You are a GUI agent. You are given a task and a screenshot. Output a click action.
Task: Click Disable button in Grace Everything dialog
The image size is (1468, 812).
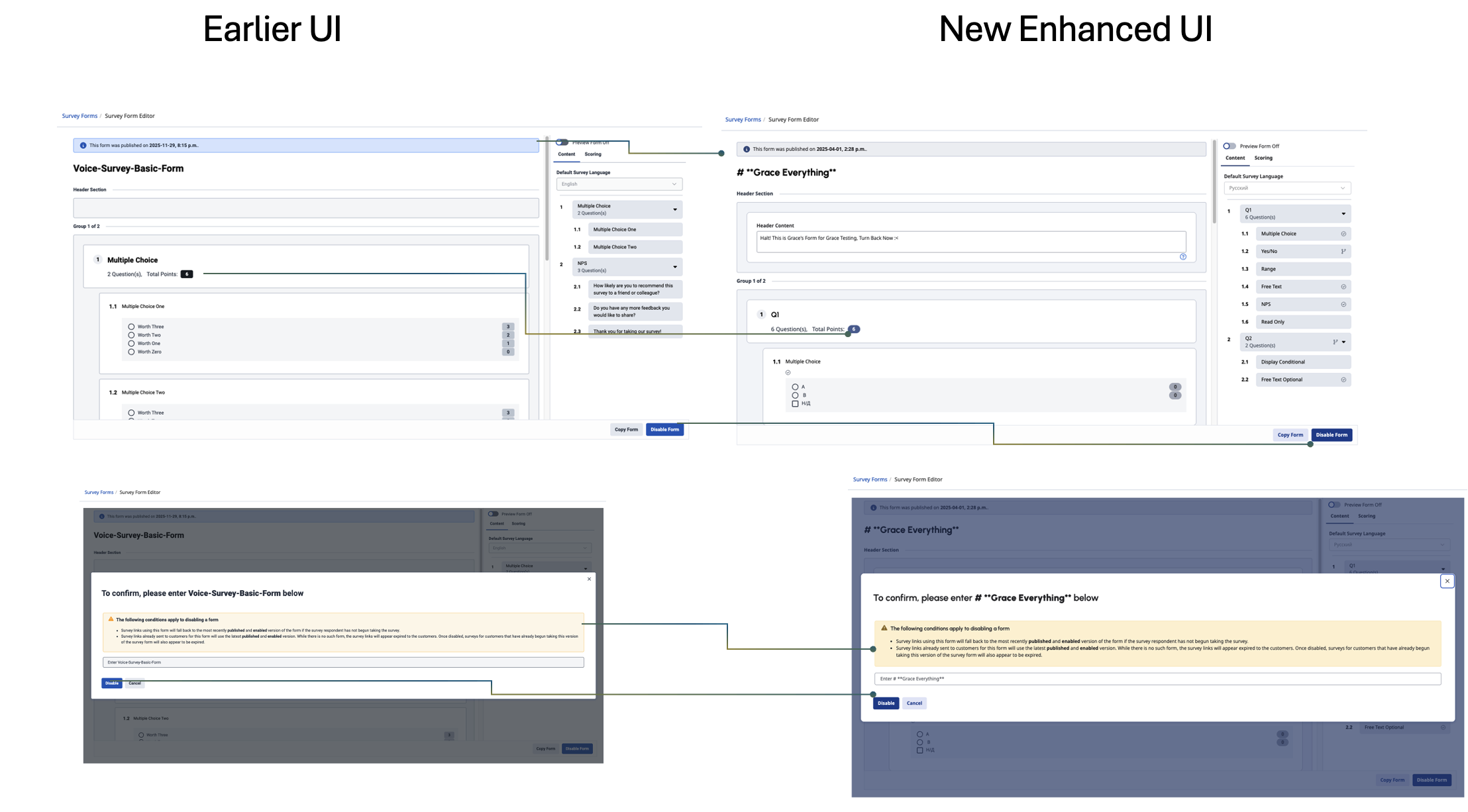click(x=886, y=703)
